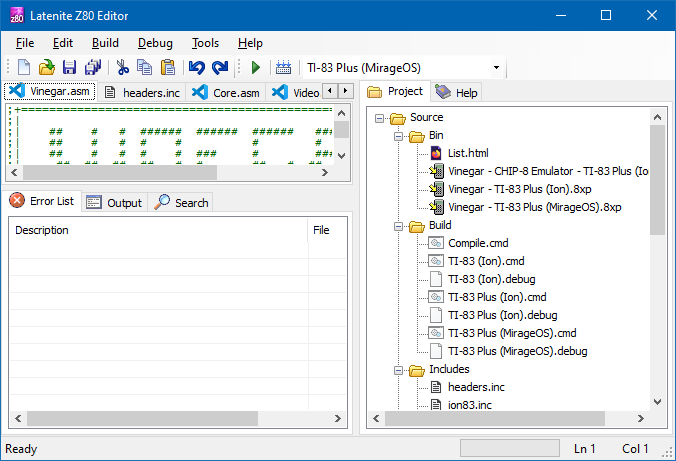Click the green Run build icon
This screenshot has width=676, height=461.
pyautogui.click(x=256, y=68)
